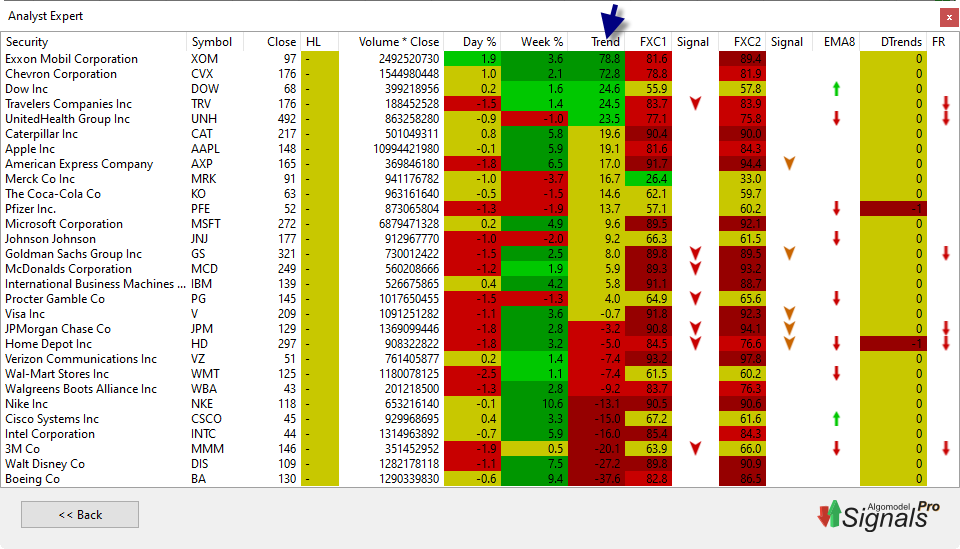Click the green EMA8 up arrow for Cisco Systems
The width and height of the screenshot is (960, 549).
[836, 419]
